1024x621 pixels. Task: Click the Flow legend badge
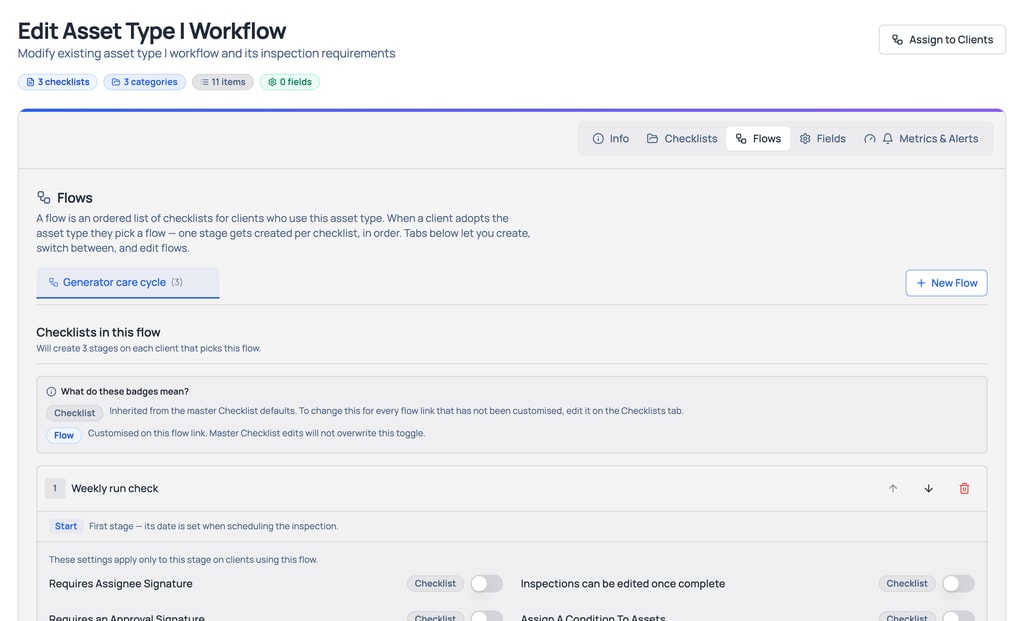tap(64, 435)
